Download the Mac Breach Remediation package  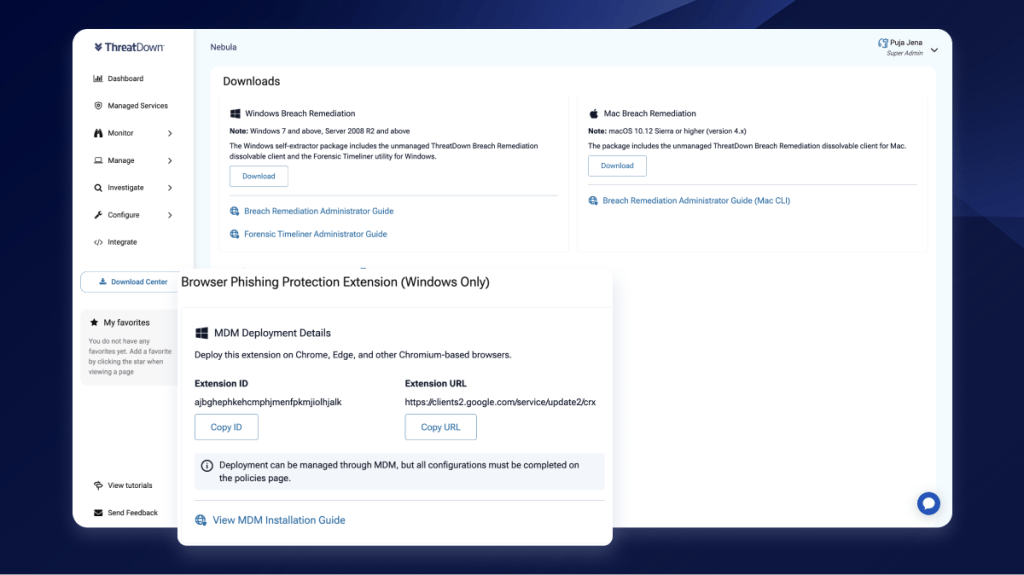click(617, 166)
